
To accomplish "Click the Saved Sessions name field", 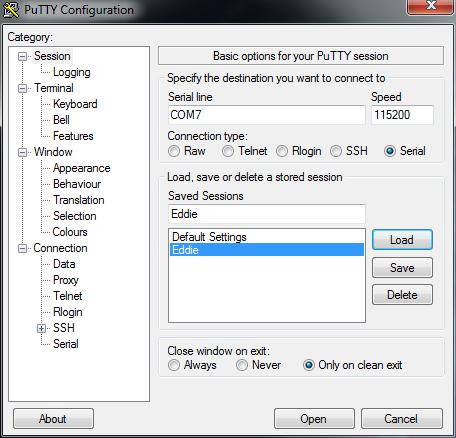I will [267, 214].
